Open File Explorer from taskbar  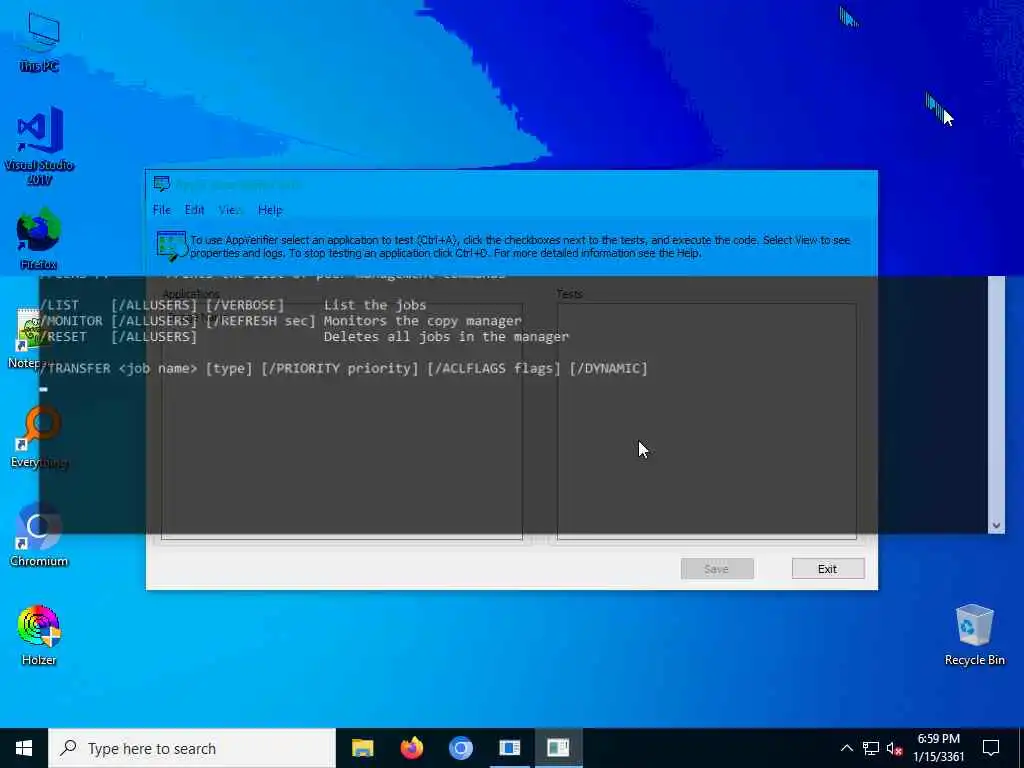tap(362, 748)
